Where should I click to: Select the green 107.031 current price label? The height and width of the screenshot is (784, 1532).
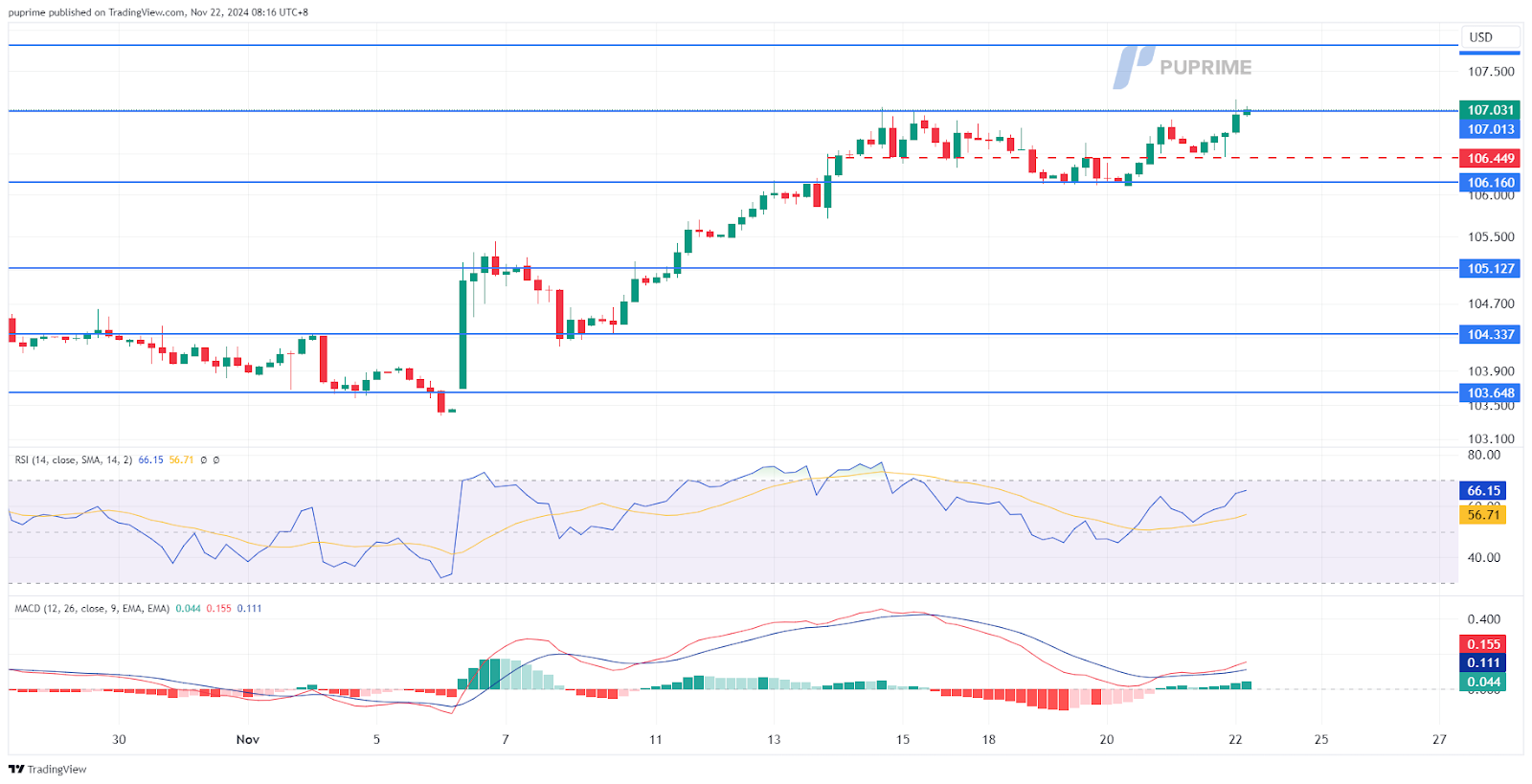coord(1490,110)
